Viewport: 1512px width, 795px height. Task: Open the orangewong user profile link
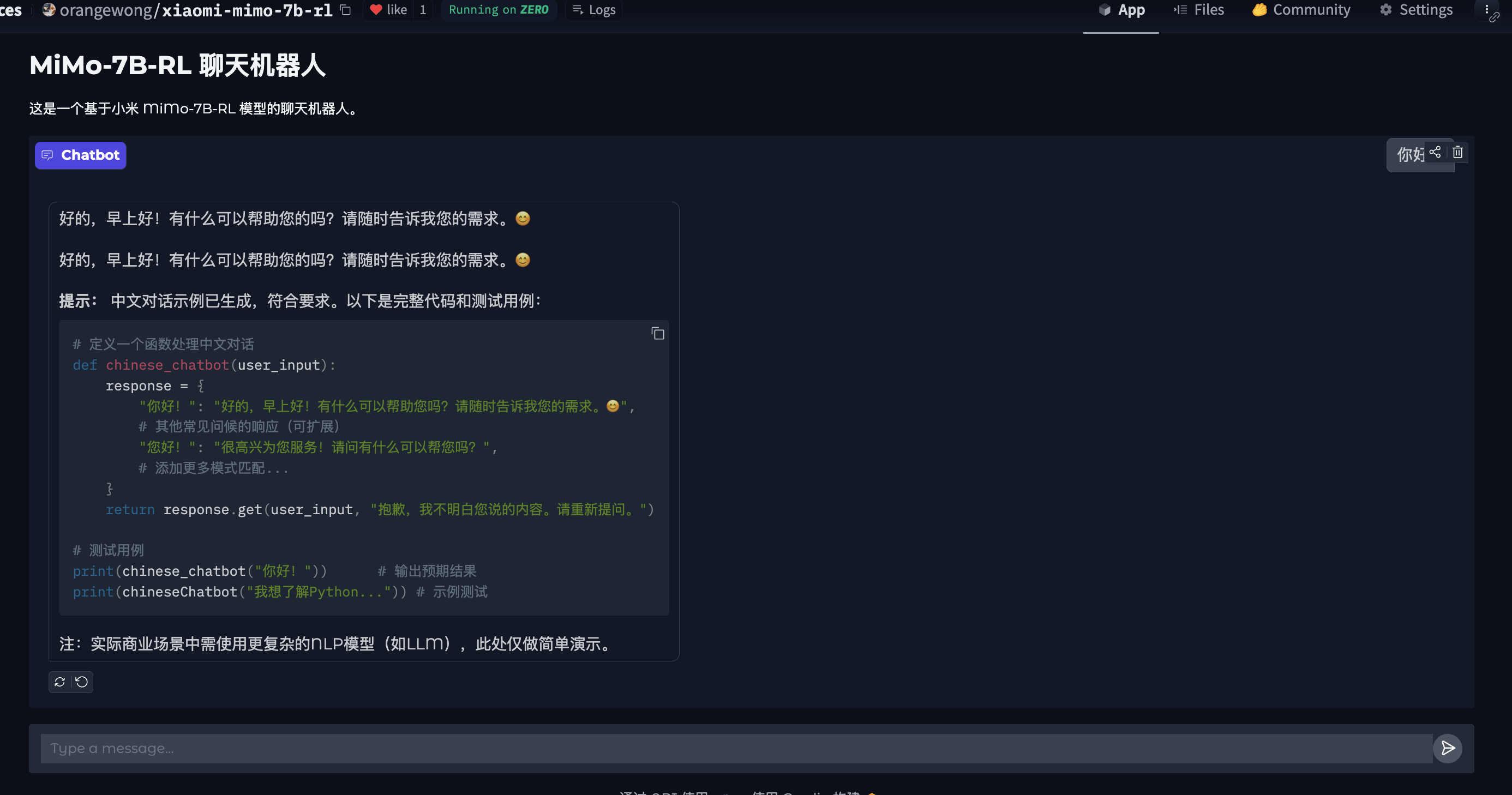(x=106, y=10)
